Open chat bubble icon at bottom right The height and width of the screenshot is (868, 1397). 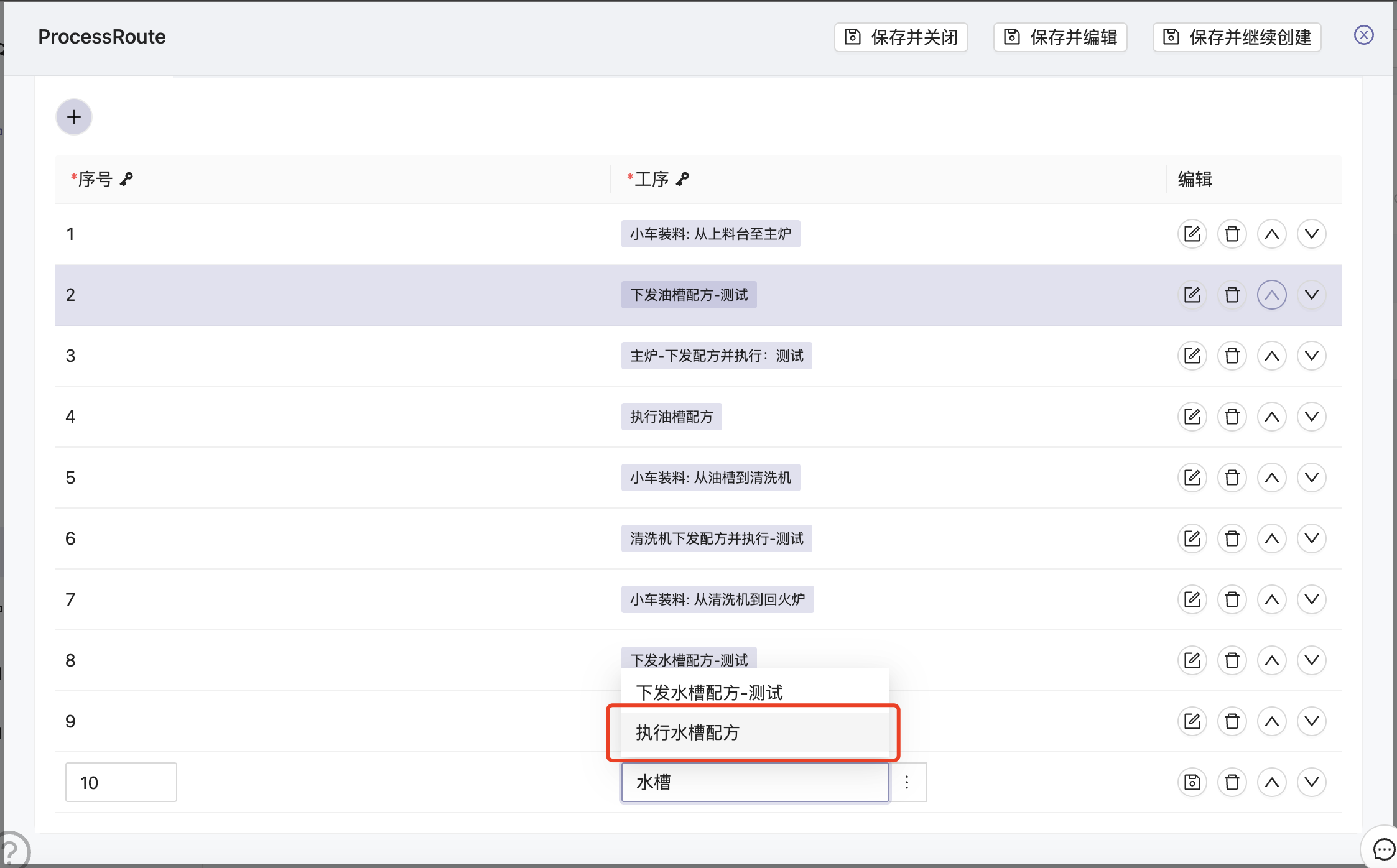coord(1383,848)
